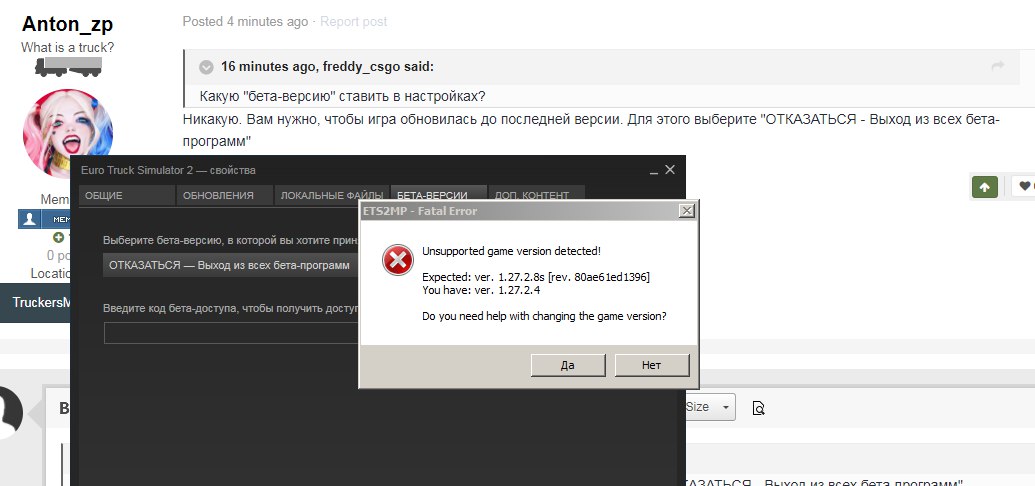Switch to ОБНОВЛЕНИЯ tab
This screenshot has height=486, width=1035.
[x=224, y=195]
